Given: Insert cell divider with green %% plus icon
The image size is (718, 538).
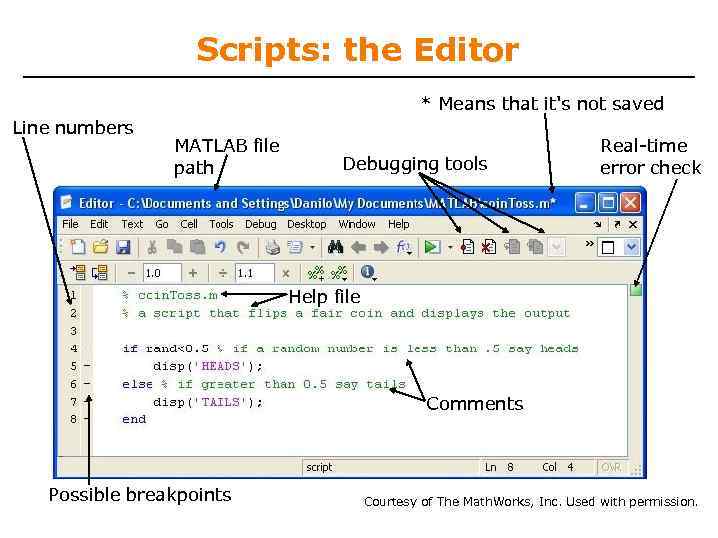Looking at the screenshot, I should 316,273.
